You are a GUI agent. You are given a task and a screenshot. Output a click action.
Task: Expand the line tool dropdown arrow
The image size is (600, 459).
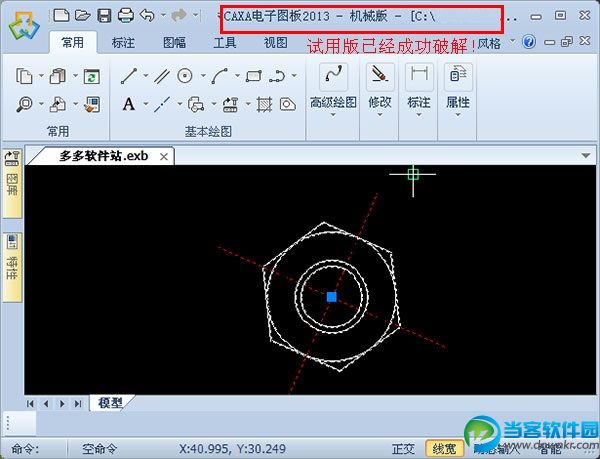pyautogui.click(x=145, y=76)
